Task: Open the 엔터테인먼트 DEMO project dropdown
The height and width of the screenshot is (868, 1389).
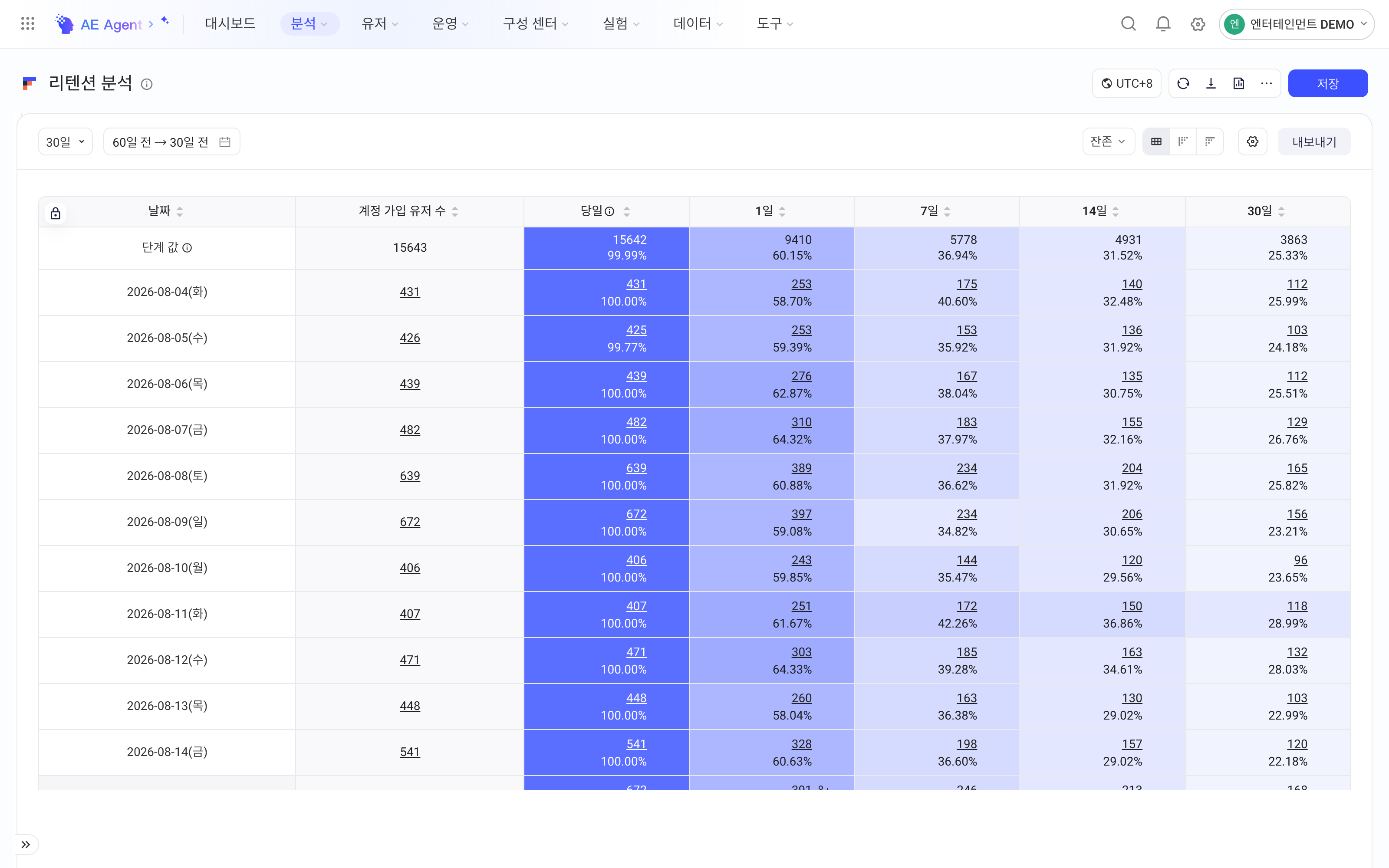Action: tap(1296, 24)
